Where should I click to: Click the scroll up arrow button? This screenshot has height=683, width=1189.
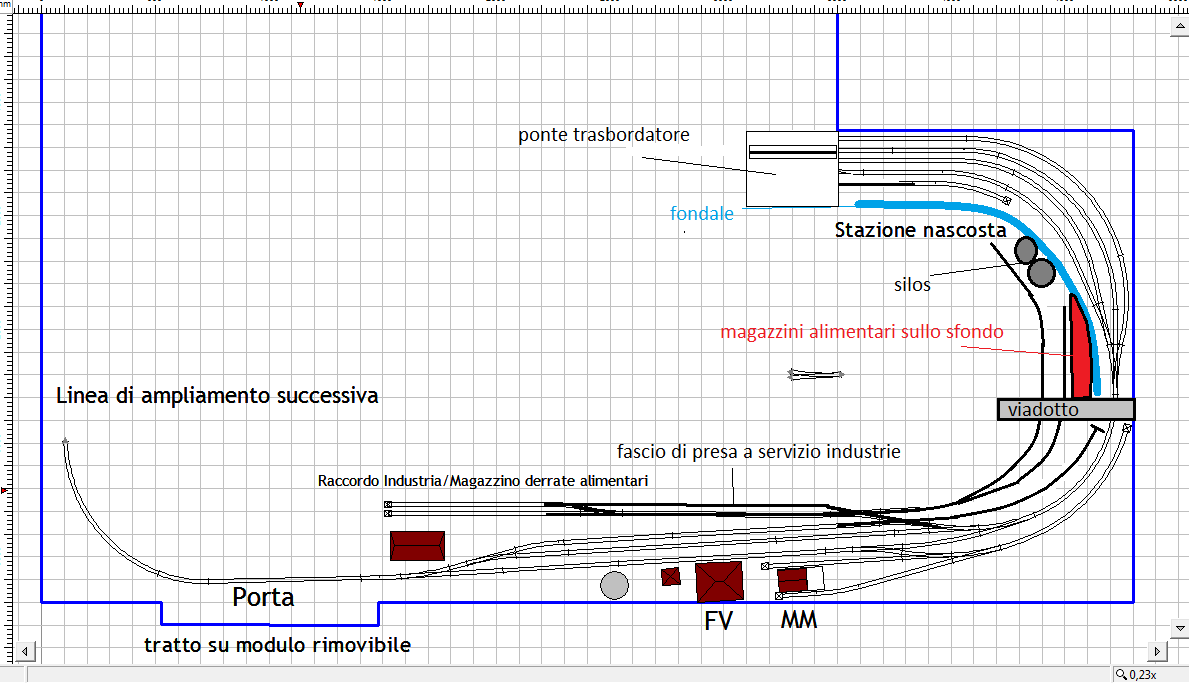pyautogui.click(x=1179, y=26)
